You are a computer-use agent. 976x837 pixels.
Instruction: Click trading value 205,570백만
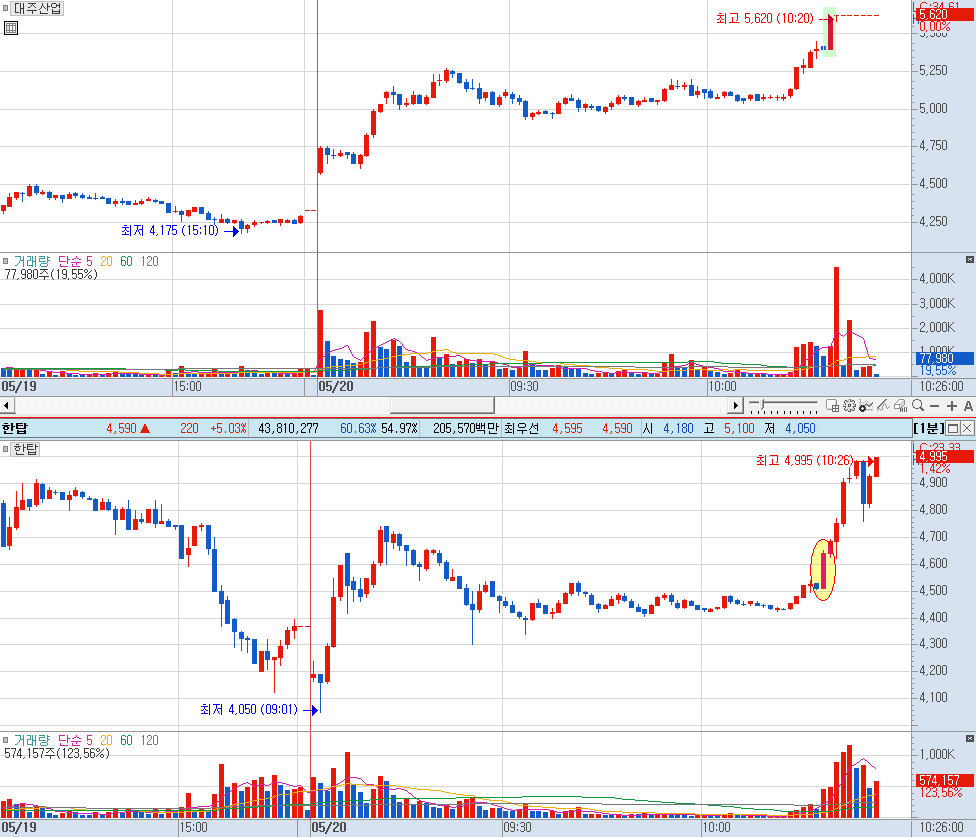tap(466, 428)
